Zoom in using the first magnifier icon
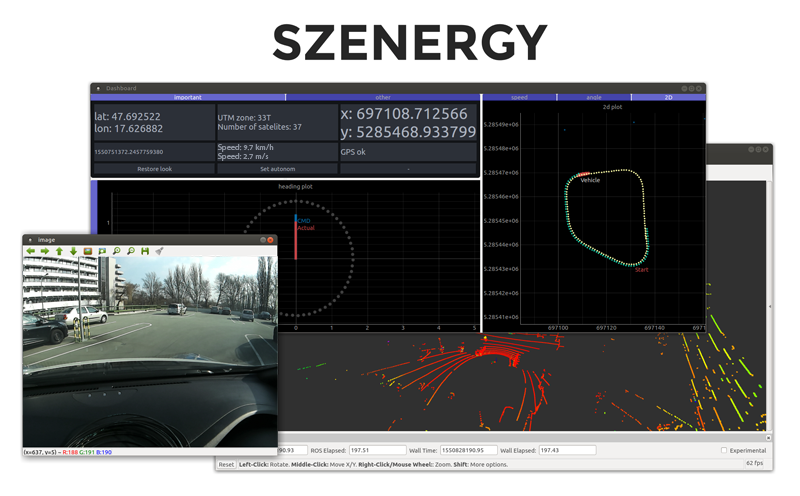Image resolution: width=800 pixels, height=496 pixels. (x=117, y=251)
